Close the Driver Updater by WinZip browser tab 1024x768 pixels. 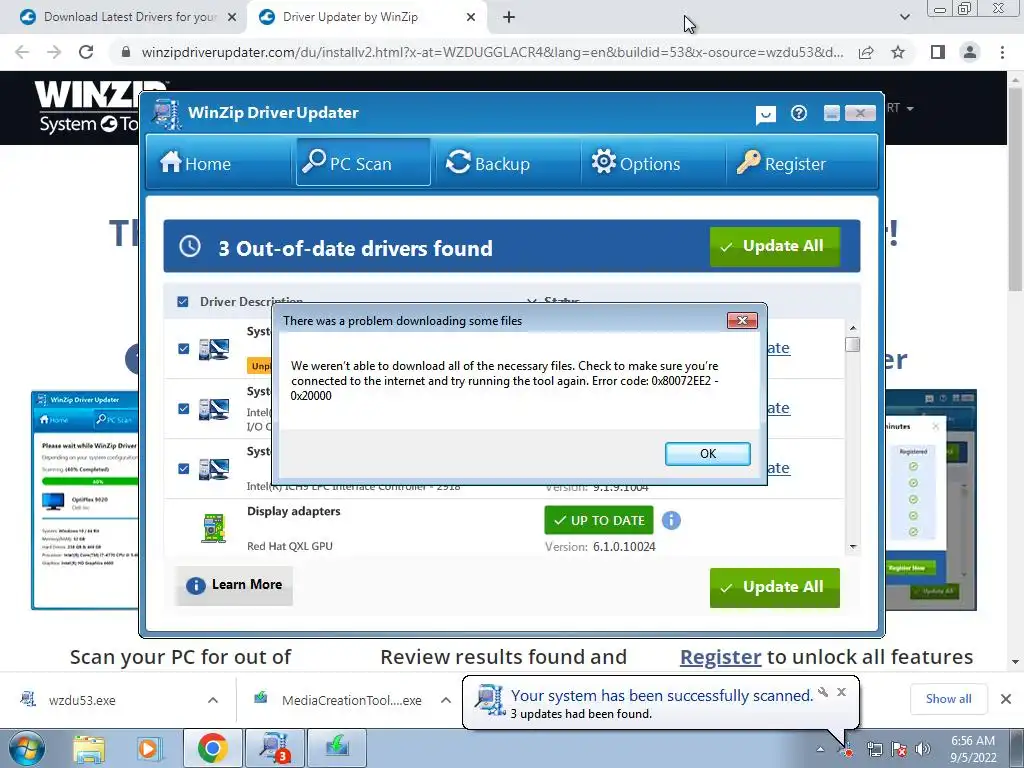[x=471, y=18]
